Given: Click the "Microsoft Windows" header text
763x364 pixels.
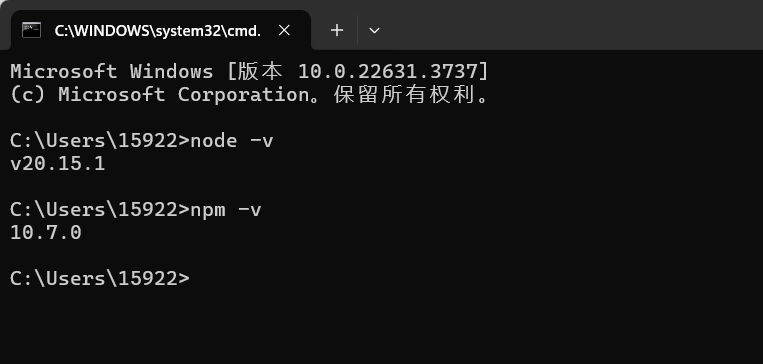Looking at the screenshot, I should coord(112,72).
